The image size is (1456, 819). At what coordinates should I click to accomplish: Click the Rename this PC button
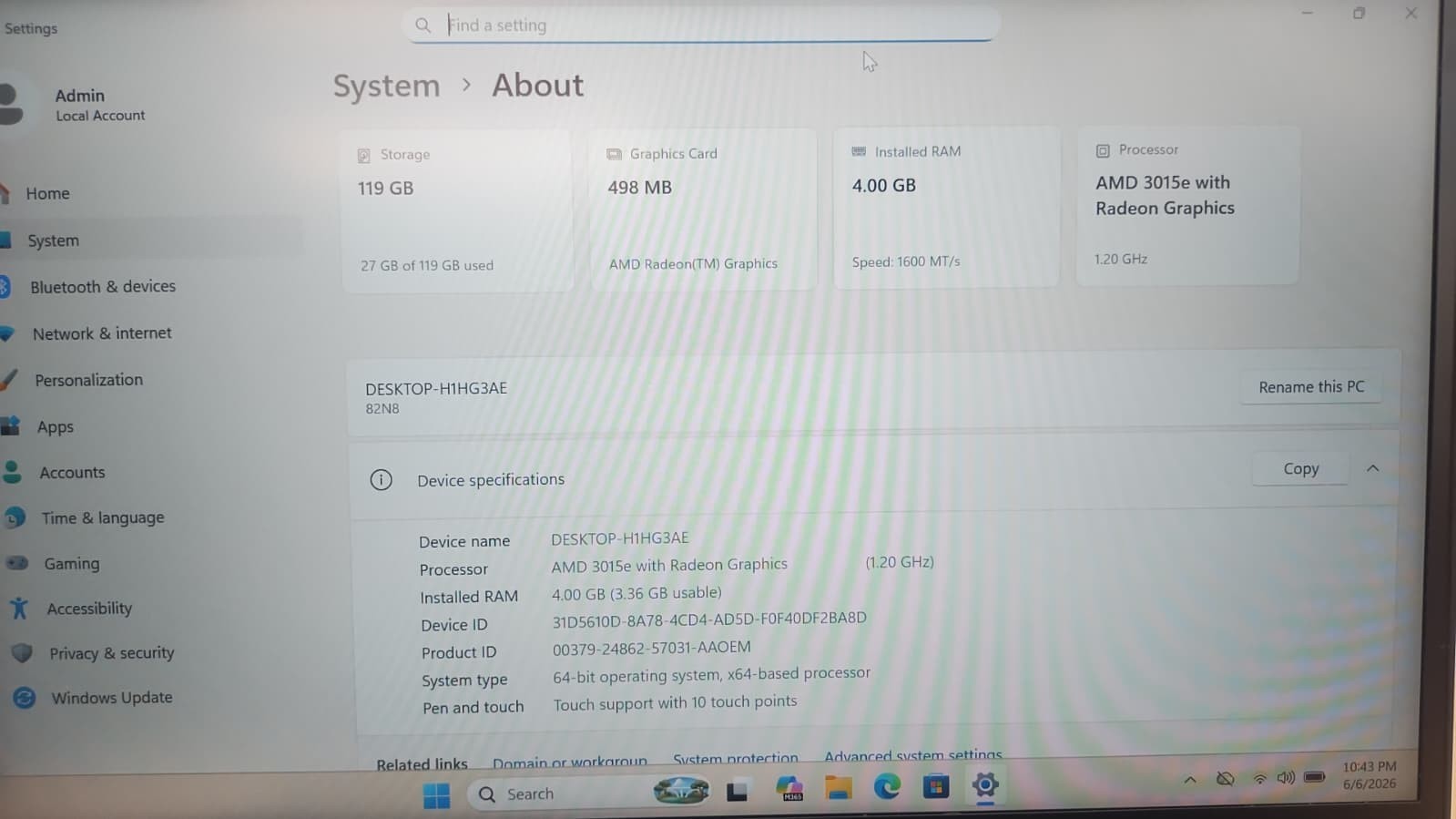point(1311,387)
